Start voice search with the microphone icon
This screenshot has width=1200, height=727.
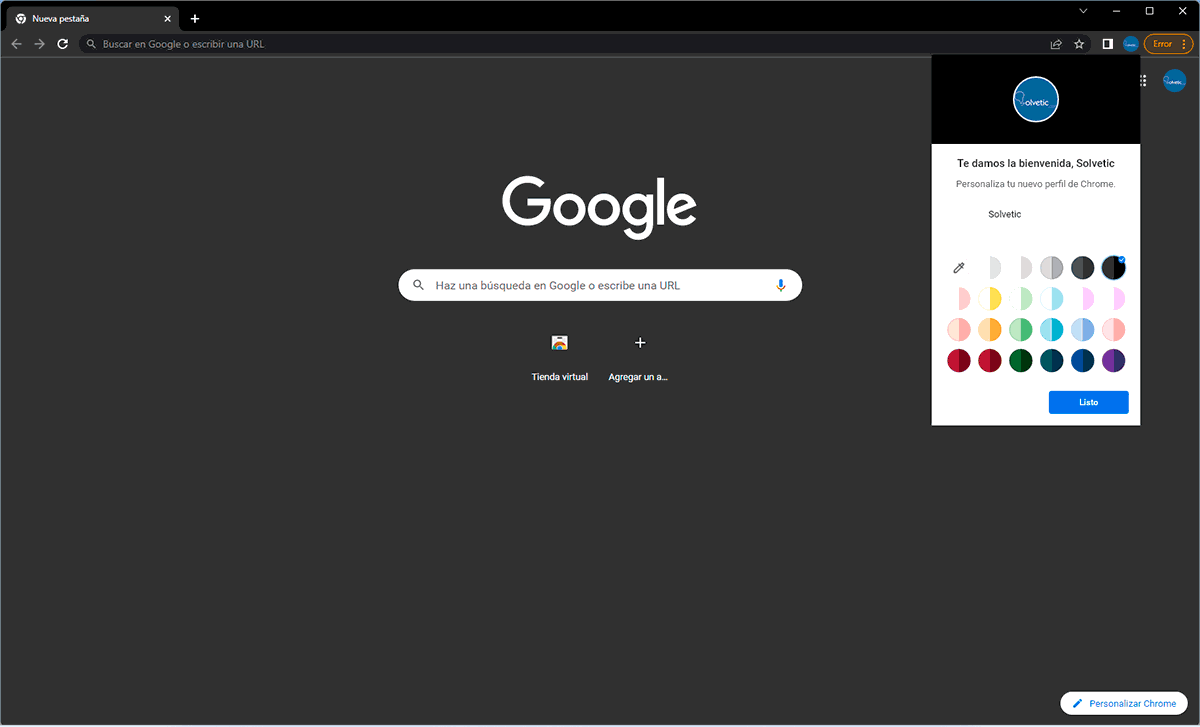pyautogui.click(x=781, y=285)
